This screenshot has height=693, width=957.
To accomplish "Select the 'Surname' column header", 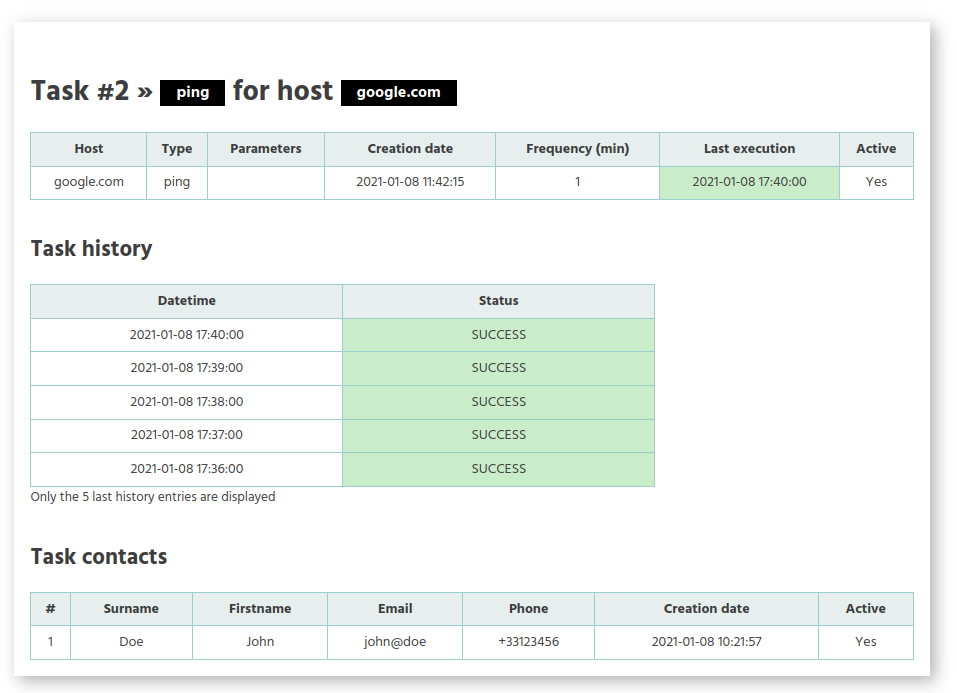I will [x=131, y=609].
